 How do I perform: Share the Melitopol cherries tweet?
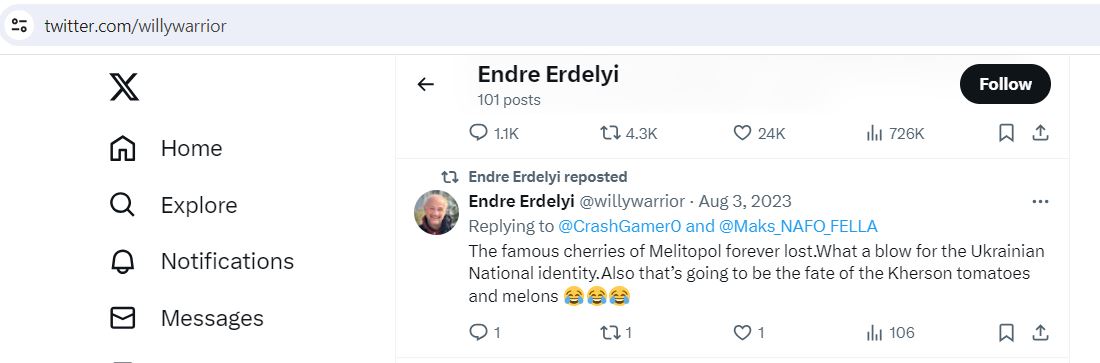[1040, 332]
